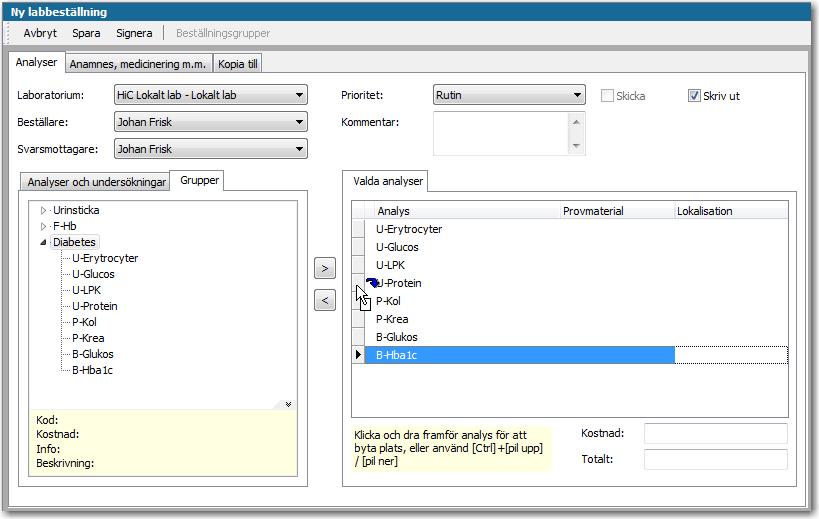The width and height of the screenshot is (819, 519).
Task: Expand the F-Hb group
Action: [x=43, y=226]
